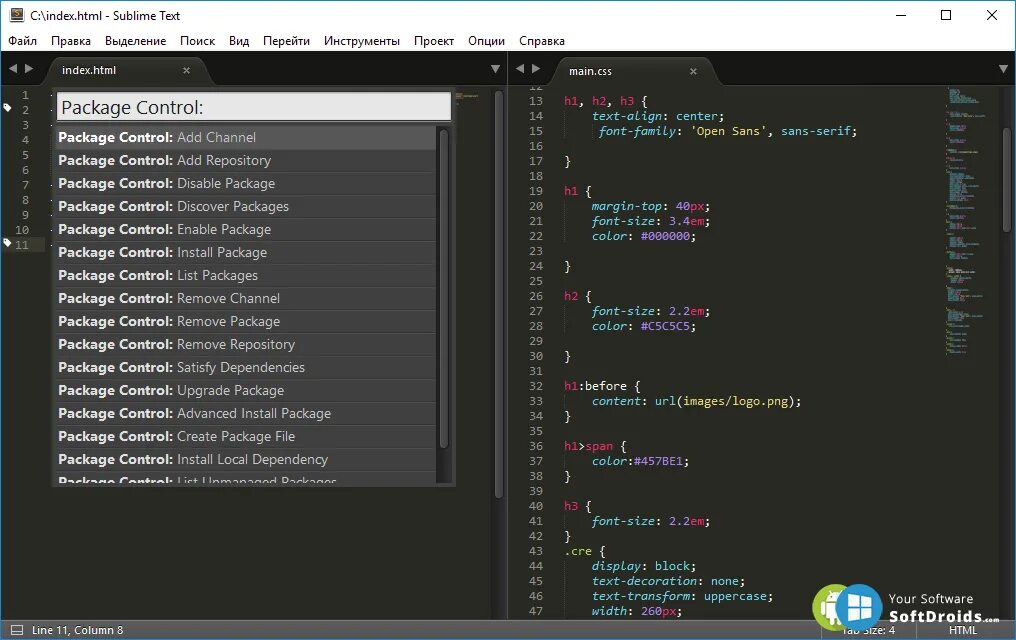Open the Вид menu
1016x640 pixels.
pyautogui.click(x=238, y=41)
